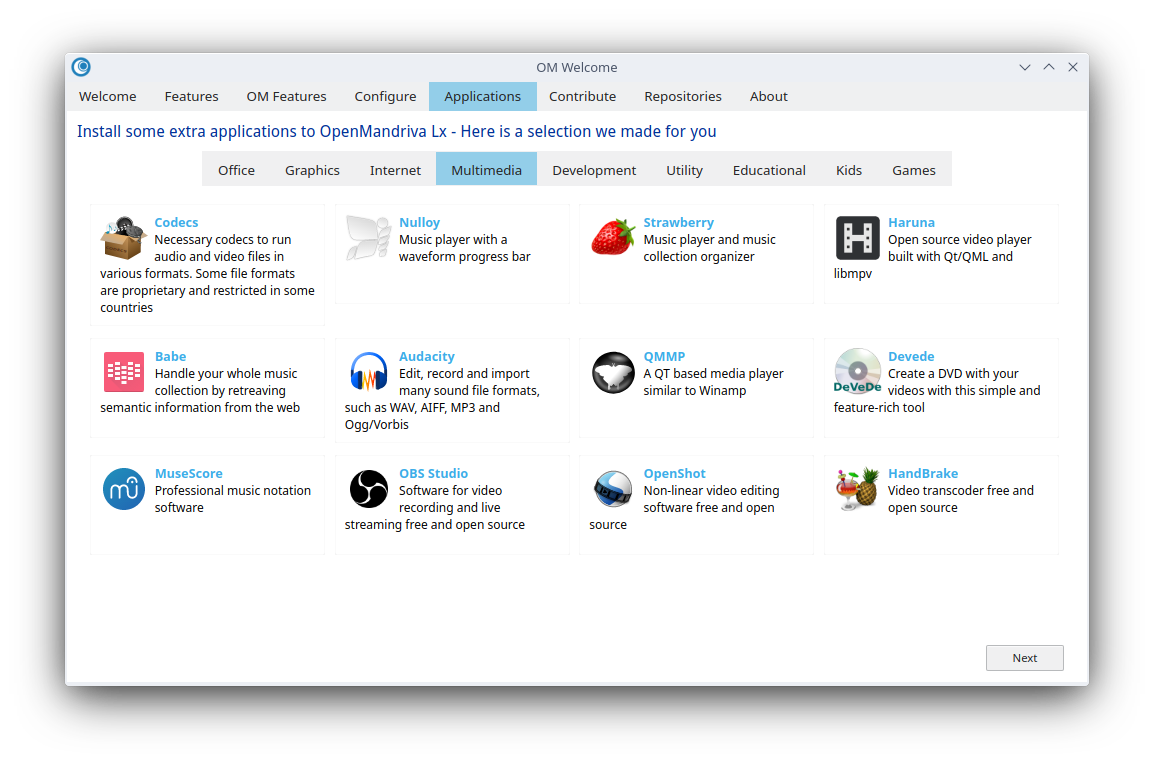The height and width of the screenshot is (763, 1154).
Task: Click the Haruna video player icon
Action: [x=857, y=238]
